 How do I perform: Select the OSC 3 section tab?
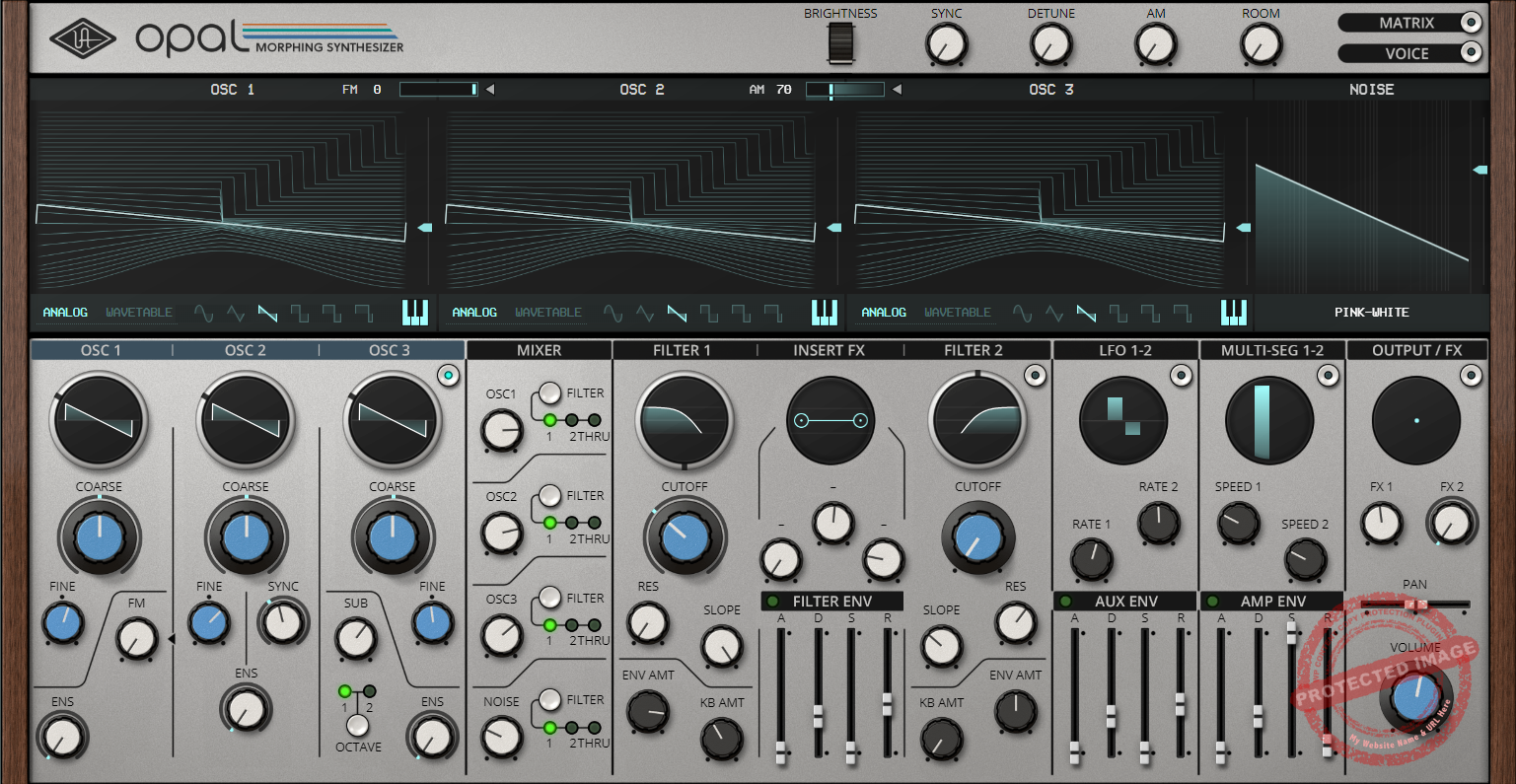(x=390, y=350)
